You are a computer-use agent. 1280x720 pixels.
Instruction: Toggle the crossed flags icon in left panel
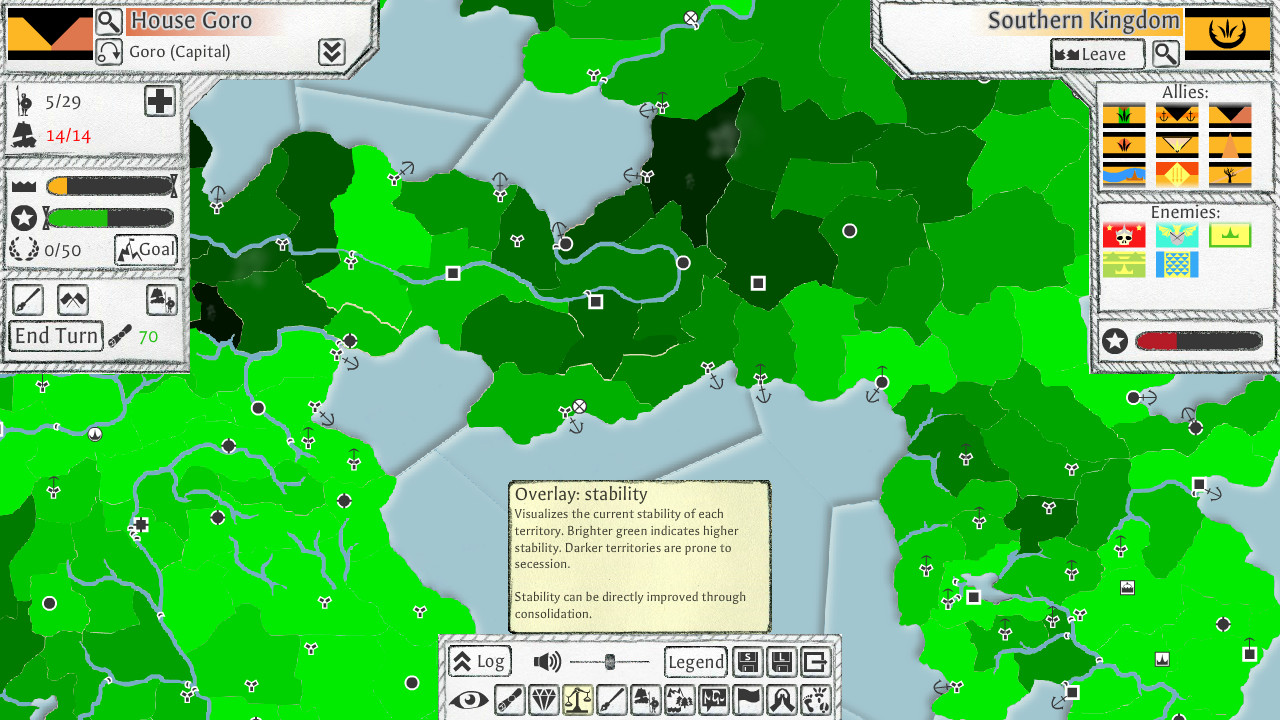pos(72,300)
